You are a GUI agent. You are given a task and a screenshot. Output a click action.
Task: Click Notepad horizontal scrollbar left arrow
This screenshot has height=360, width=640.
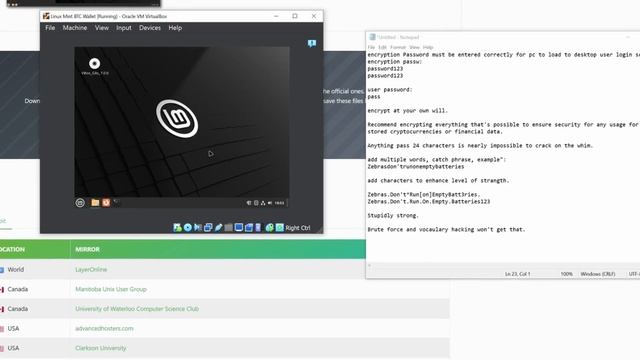point(369,265)
